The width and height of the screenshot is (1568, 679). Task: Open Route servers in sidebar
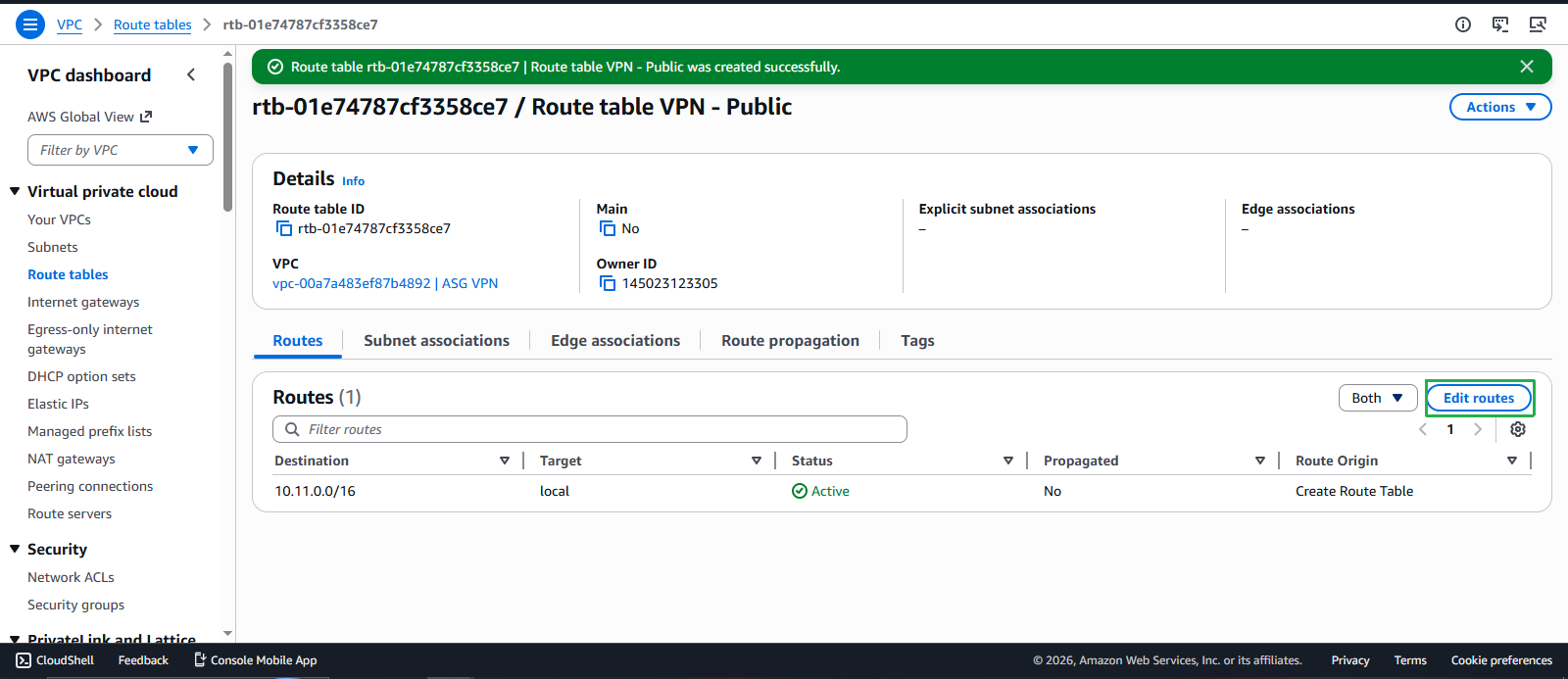click(70, 513)
